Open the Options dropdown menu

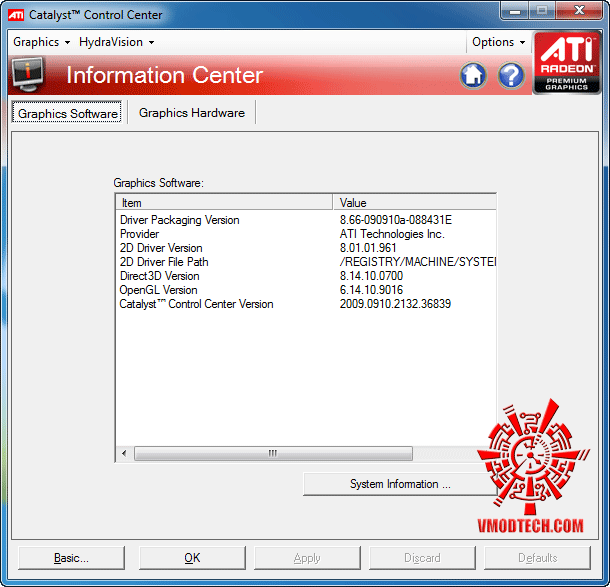[x=498, y=42]
